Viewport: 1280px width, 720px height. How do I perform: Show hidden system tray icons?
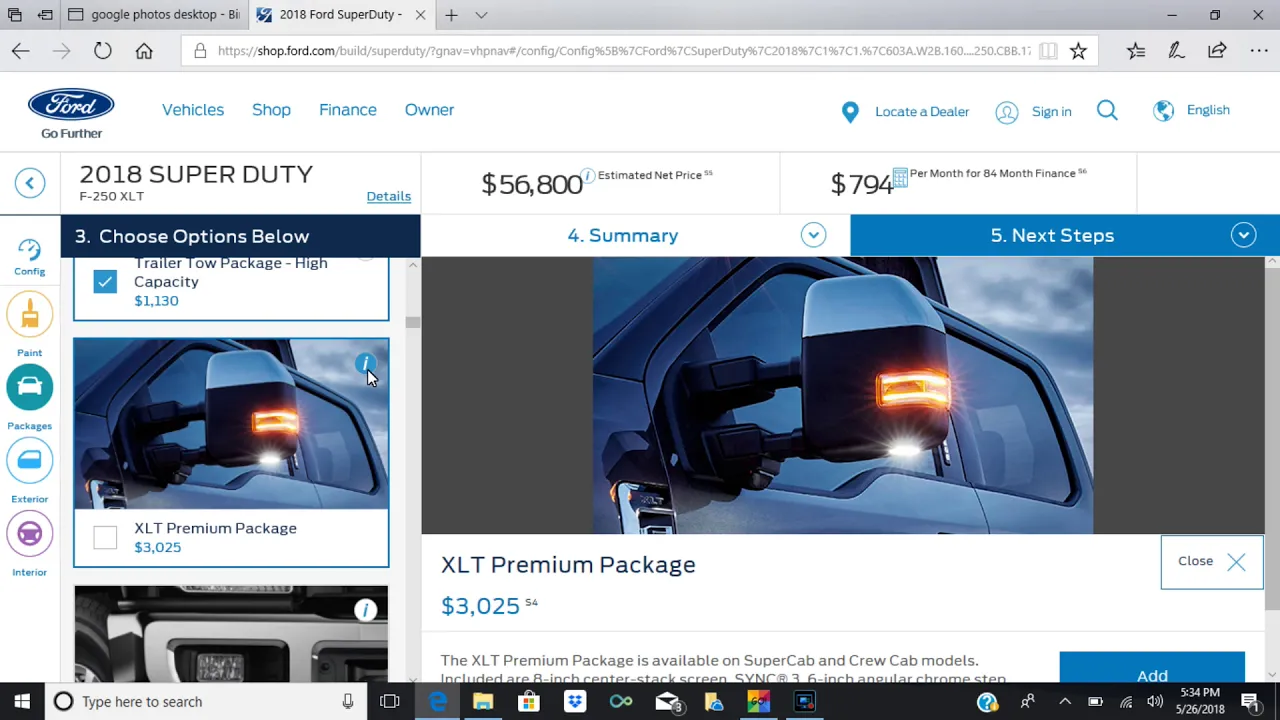pyautogui.click(x=1064, y=702)
